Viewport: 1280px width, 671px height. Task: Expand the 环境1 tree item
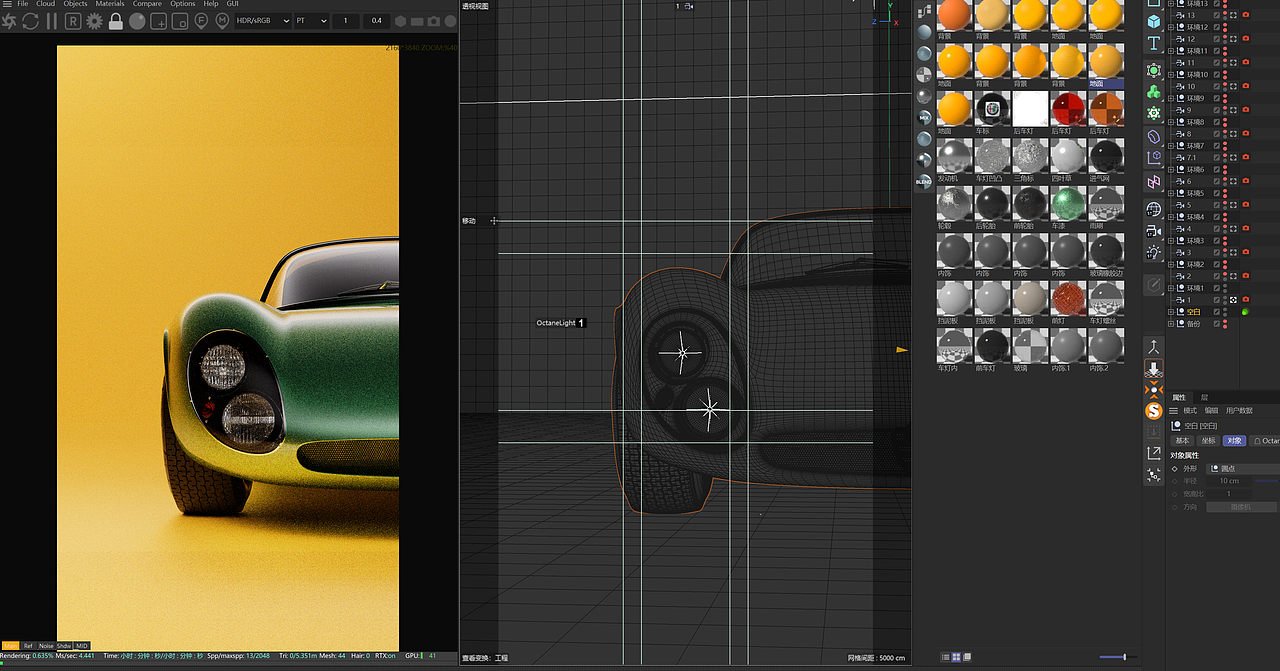coord(1171,288)
